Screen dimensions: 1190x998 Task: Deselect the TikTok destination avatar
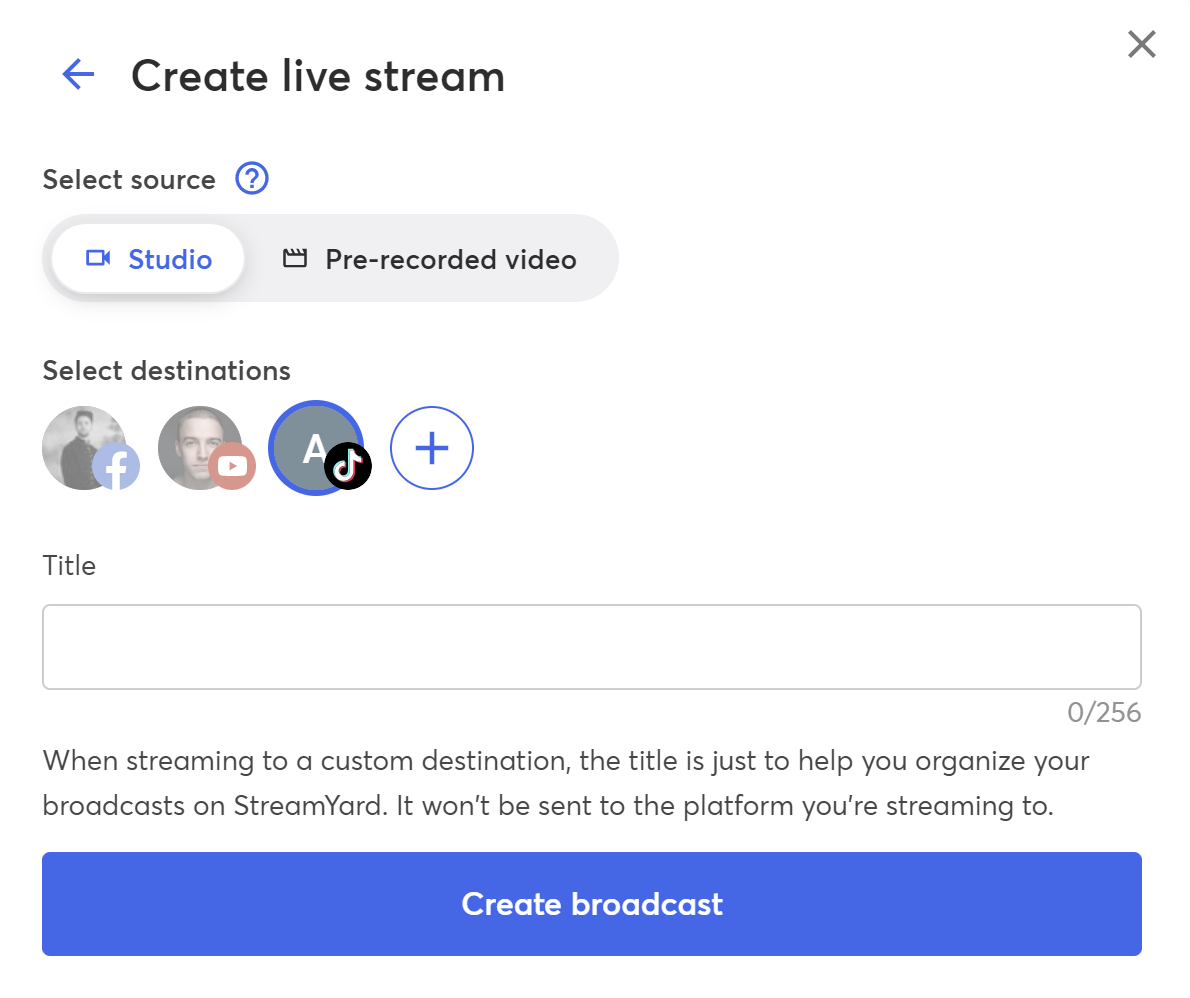(x=319, y=448)
